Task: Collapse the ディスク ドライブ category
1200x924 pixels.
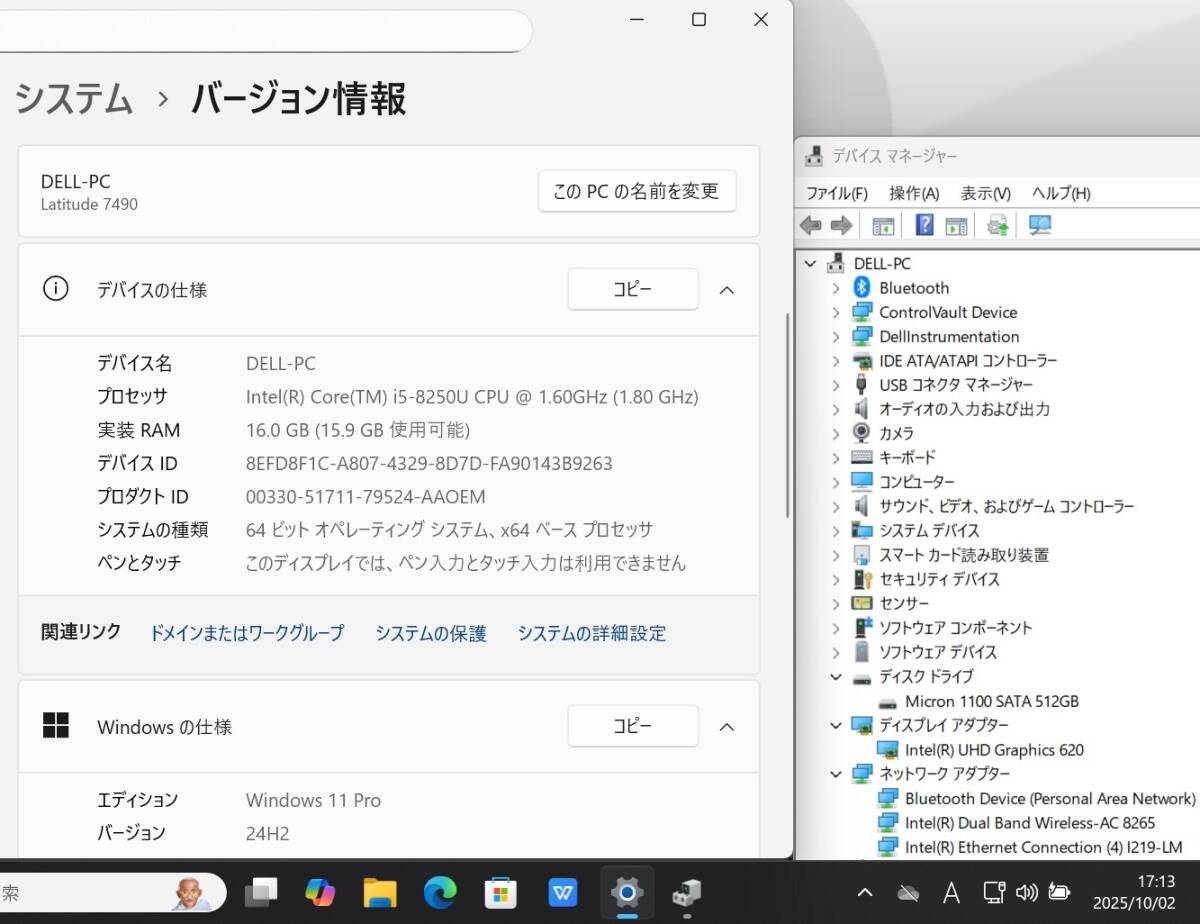Action: pyautogui.click(x=837, y=676)
